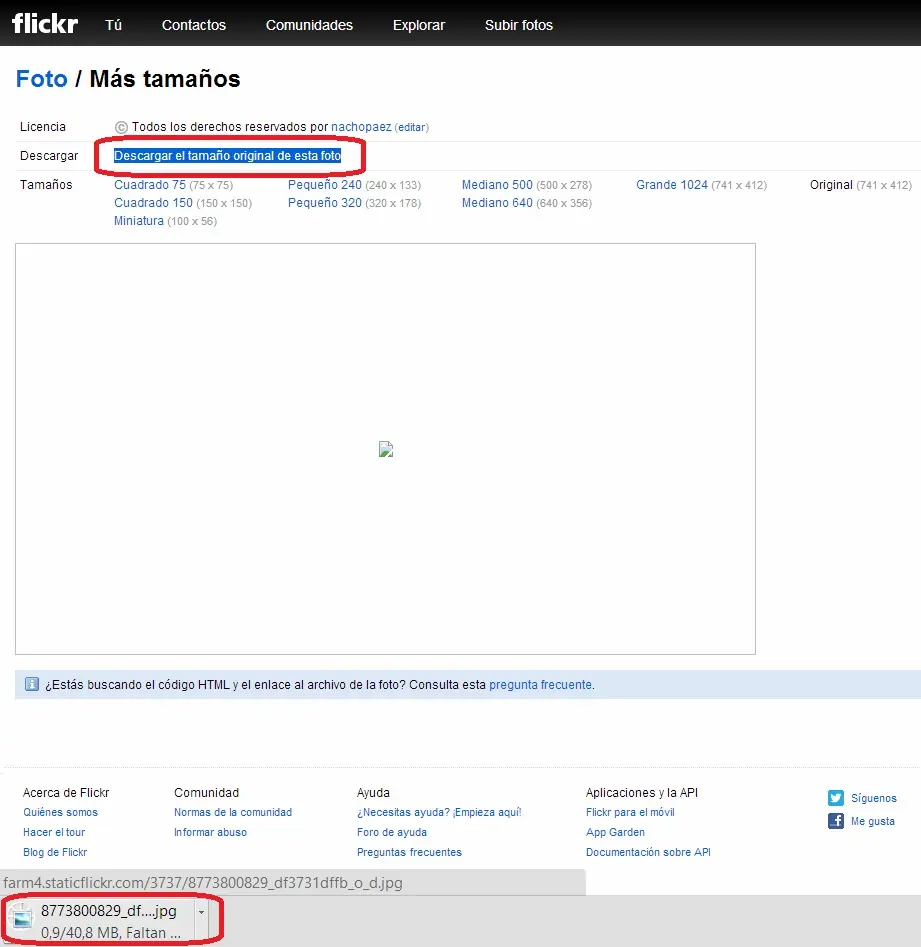Click the Me gusta link
This screenshot has height=947, width=921.
[x=873, y=821]
